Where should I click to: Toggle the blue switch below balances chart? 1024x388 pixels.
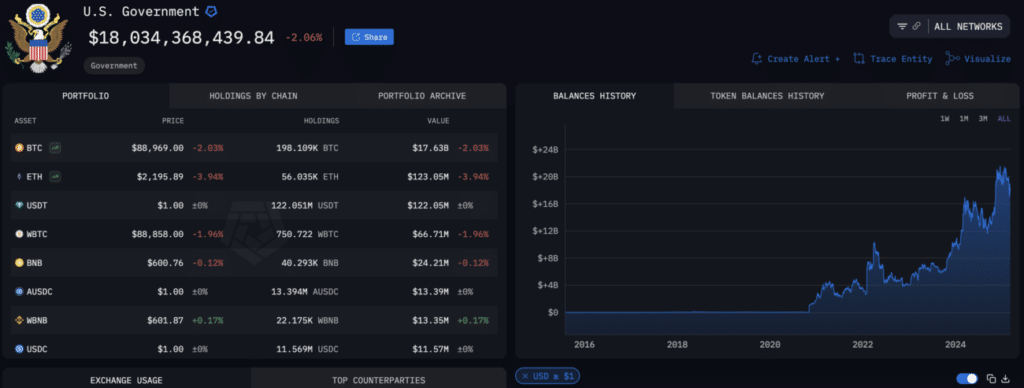point(967,379)
